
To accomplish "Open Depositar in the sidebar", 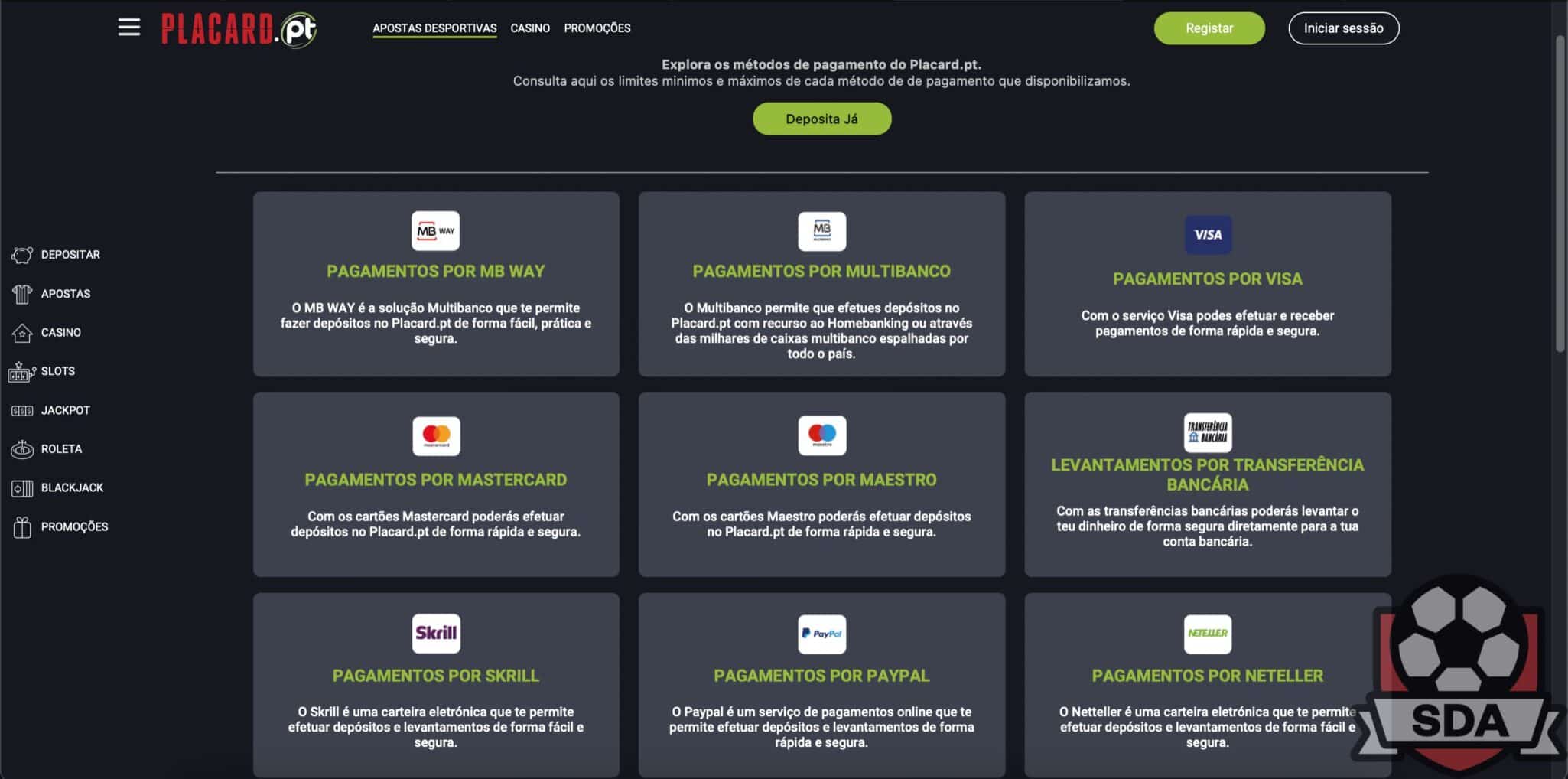I will 70,255.
